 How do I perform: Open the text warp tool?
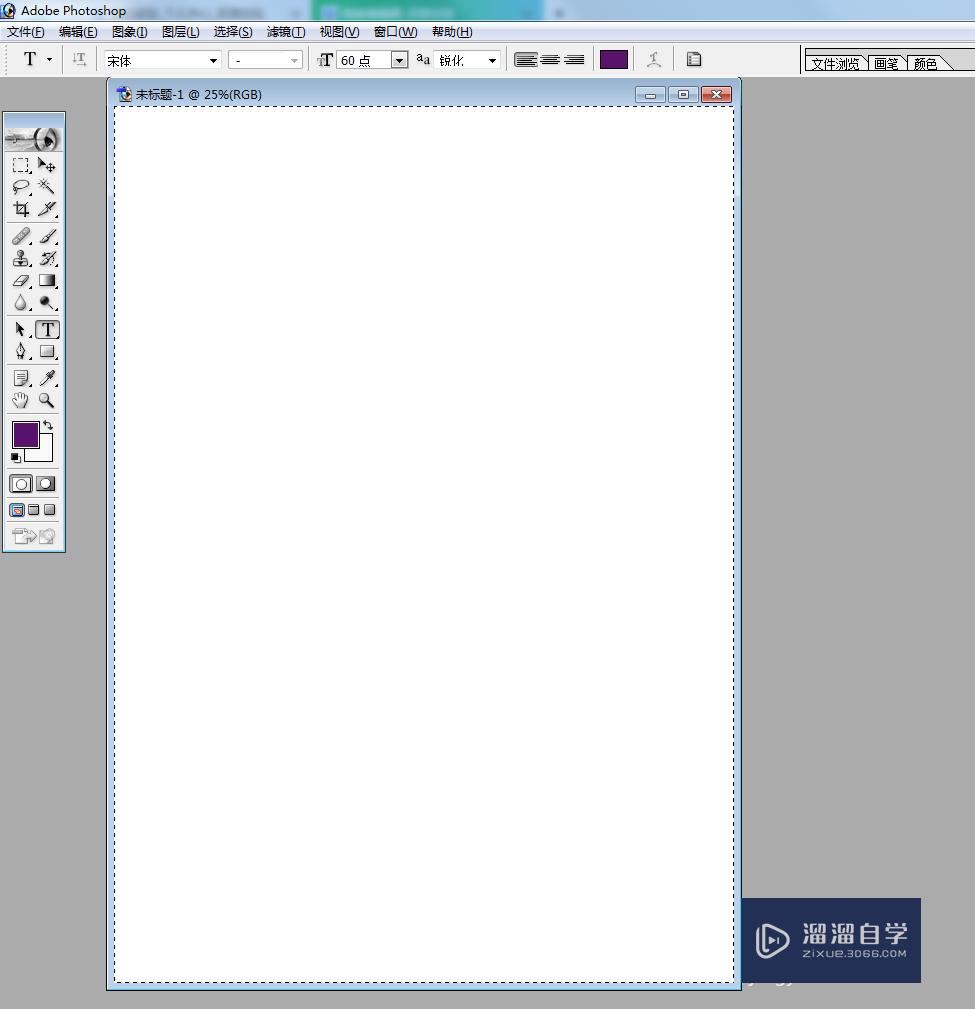point(654,60)
